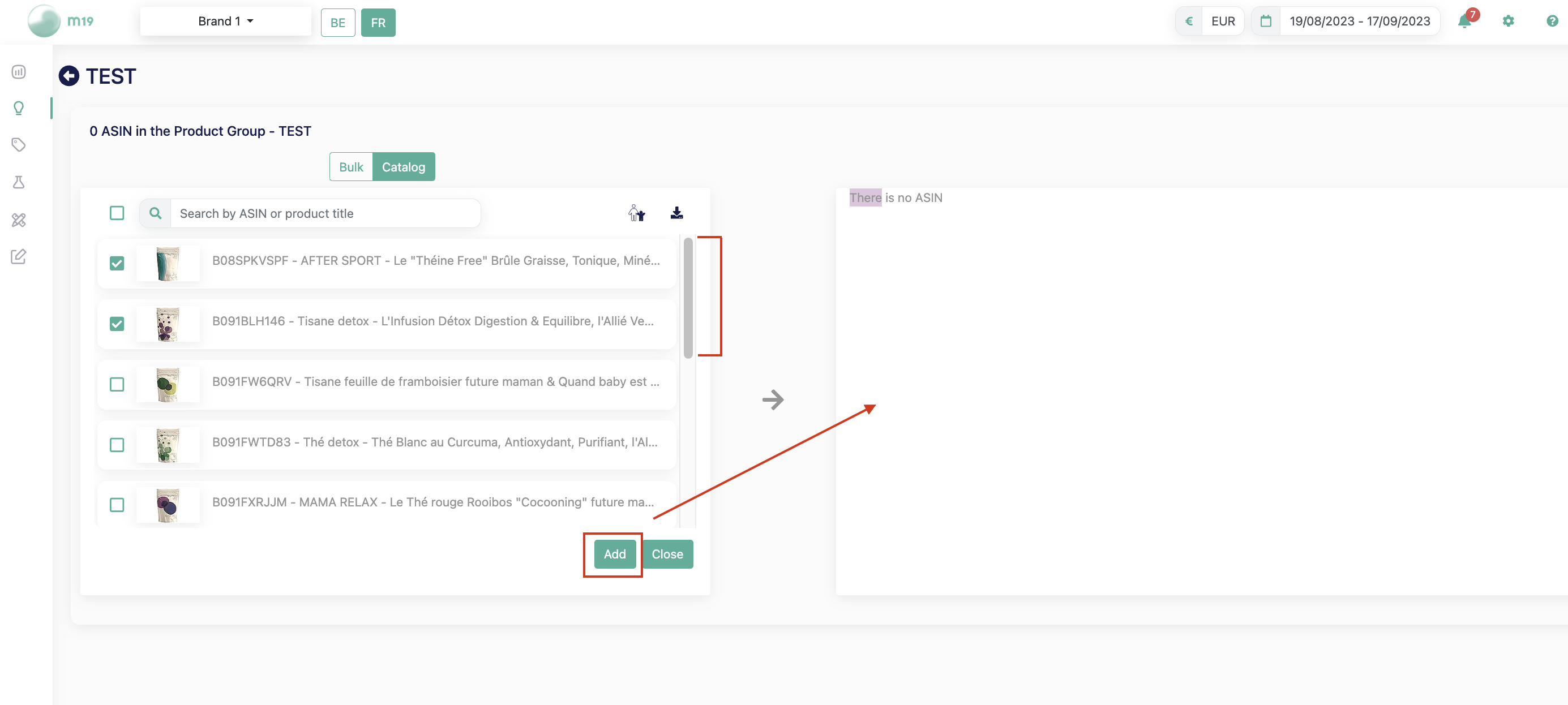Select the Bulk tab
Image resolution: width=1568 pixels, height=705 pixels.
[351, 167]
